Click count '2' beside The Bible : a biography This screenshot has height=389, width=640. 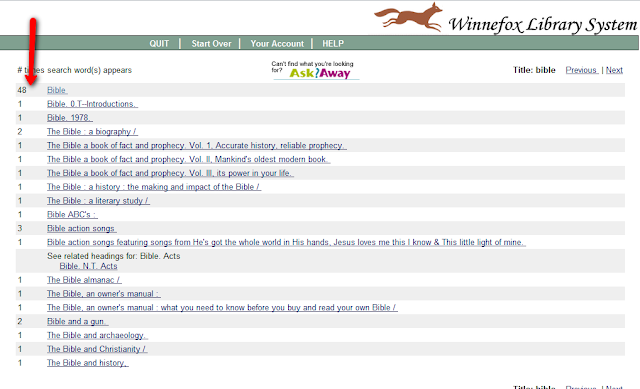click(19, 132)
